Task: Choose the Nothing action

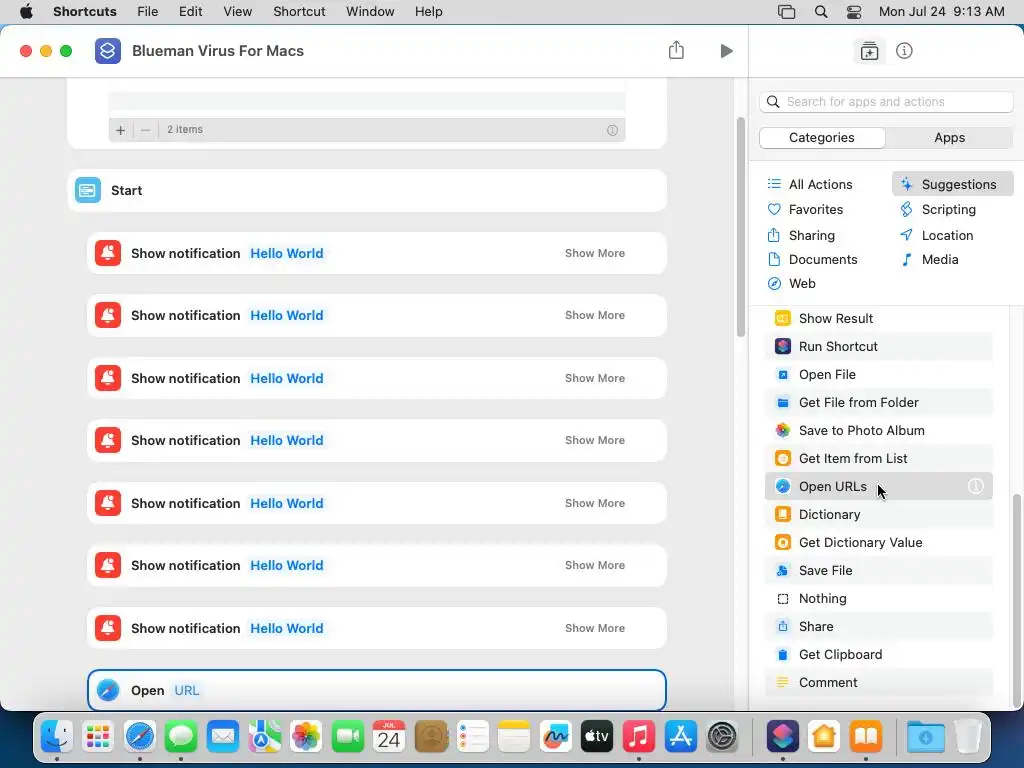Action: [878, 599]
